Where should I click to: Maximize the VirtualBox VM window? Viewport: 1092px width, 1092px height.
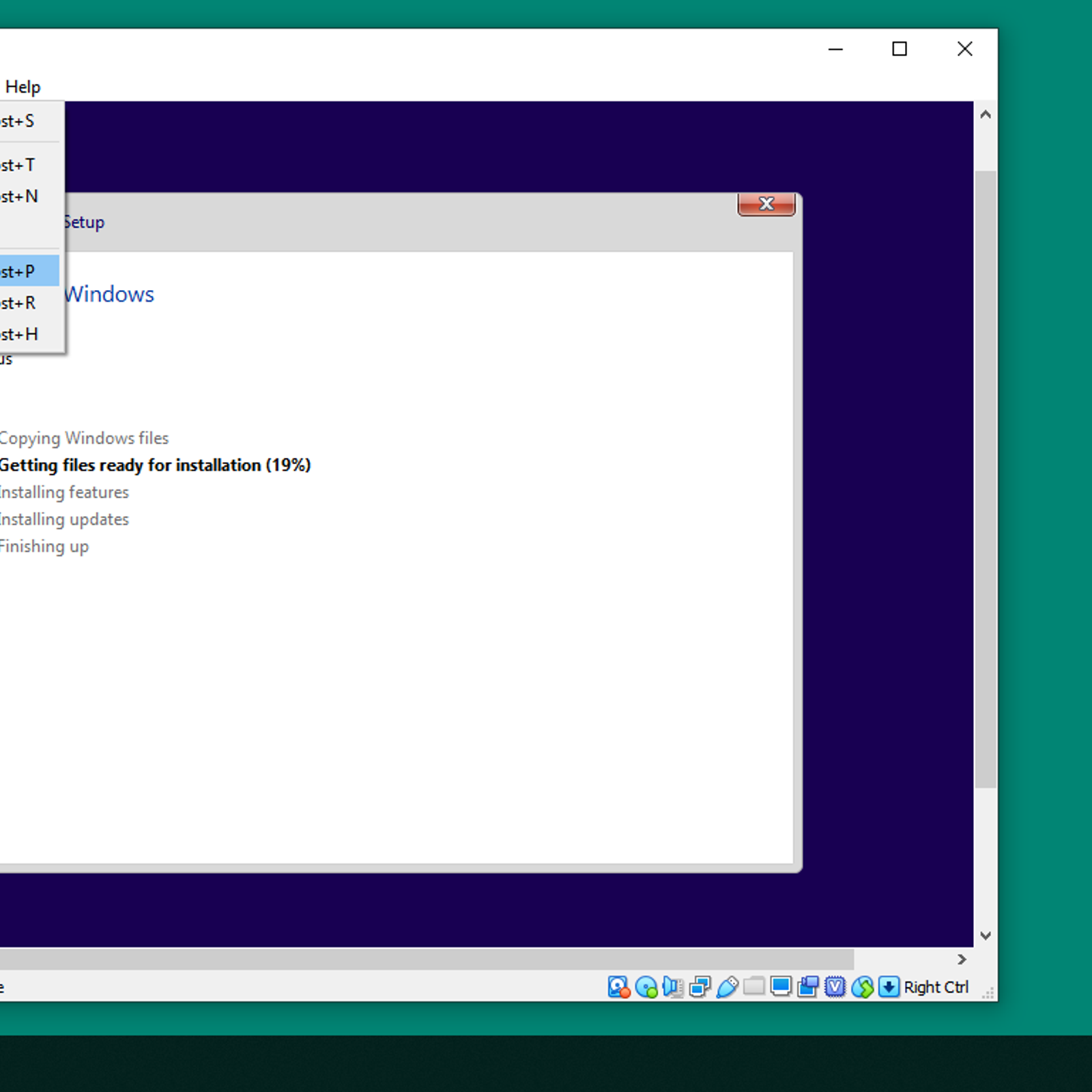click(x=900, y=49)
